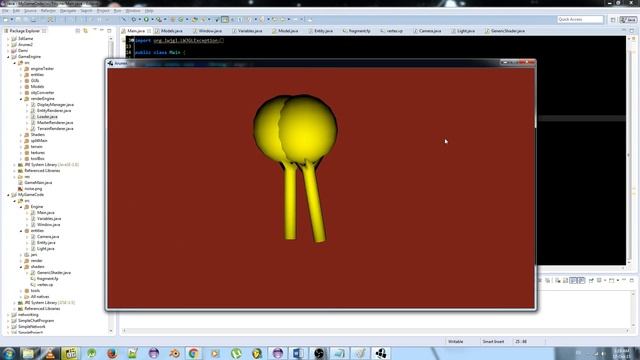Switch to the Variables.java tab
The width and height of the screenshot is (640, 360).
pos(247,31)
